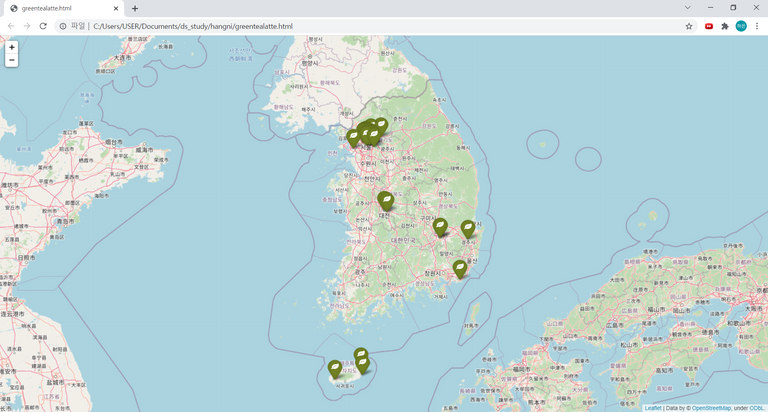The image size is (768, 412).
Task: Zoom out on the map with minus button
Action: 12,60
